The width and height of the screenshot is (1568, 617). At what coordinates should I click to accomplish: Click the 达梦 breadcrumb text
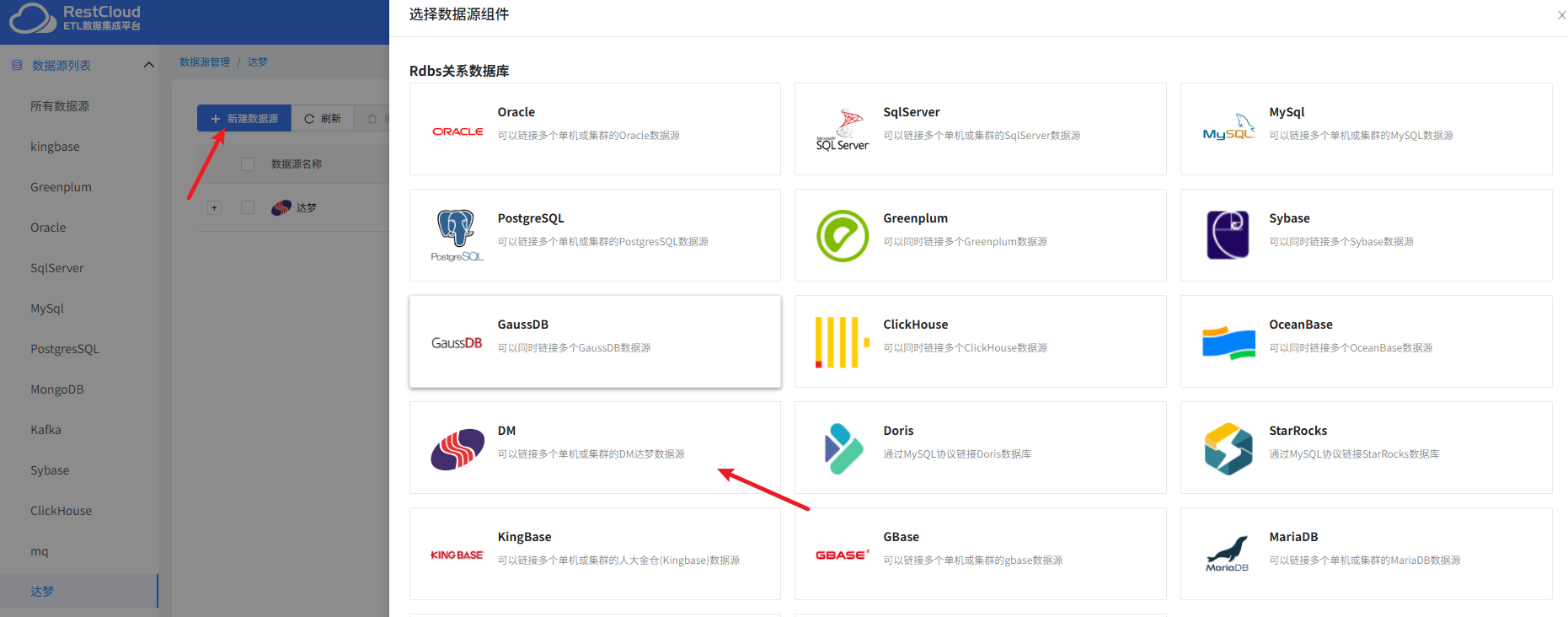click(258, 62)
